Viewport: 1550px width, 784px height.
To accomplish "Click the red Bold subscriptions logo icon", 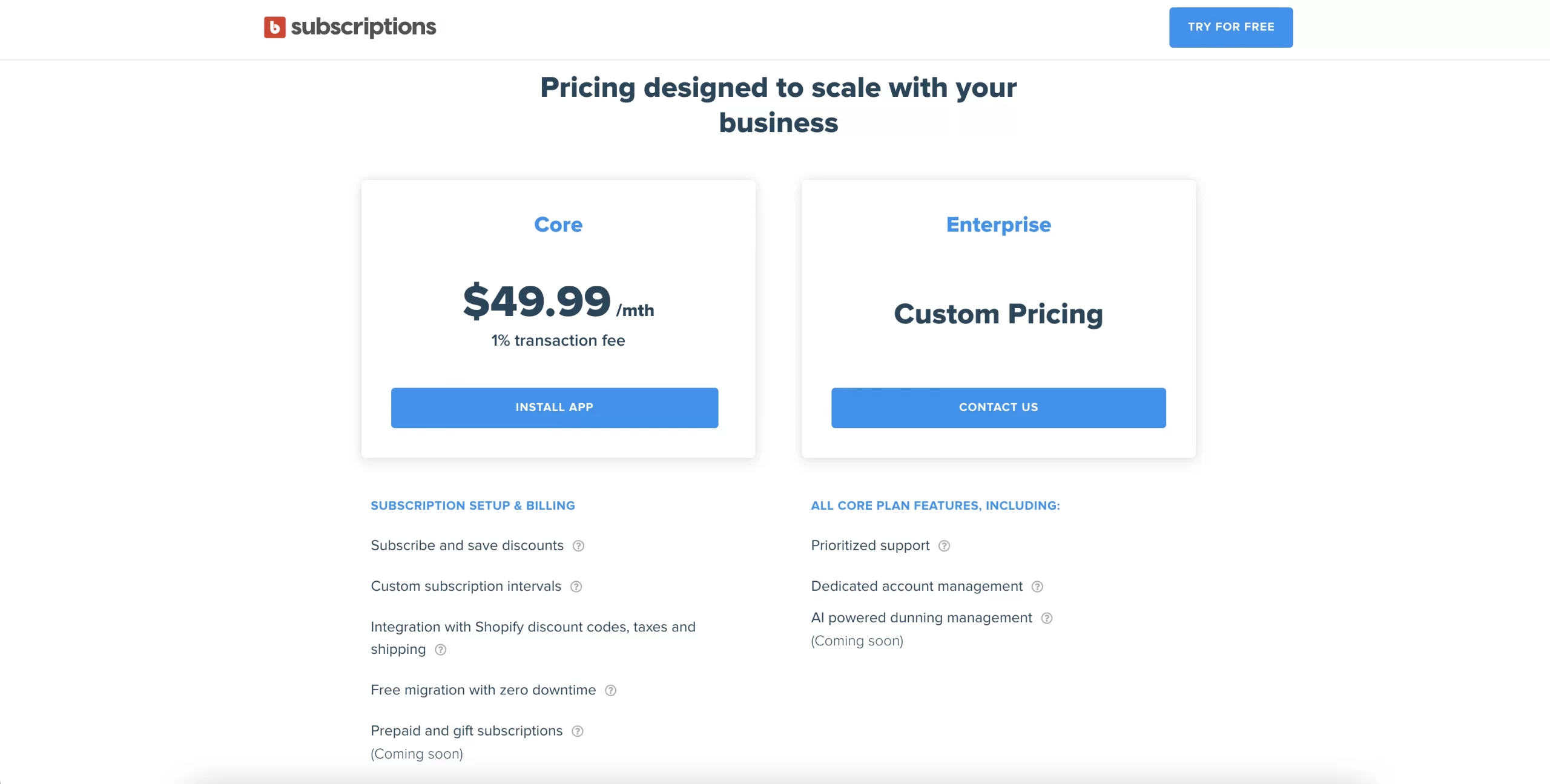I will click(x=274, y=27).
